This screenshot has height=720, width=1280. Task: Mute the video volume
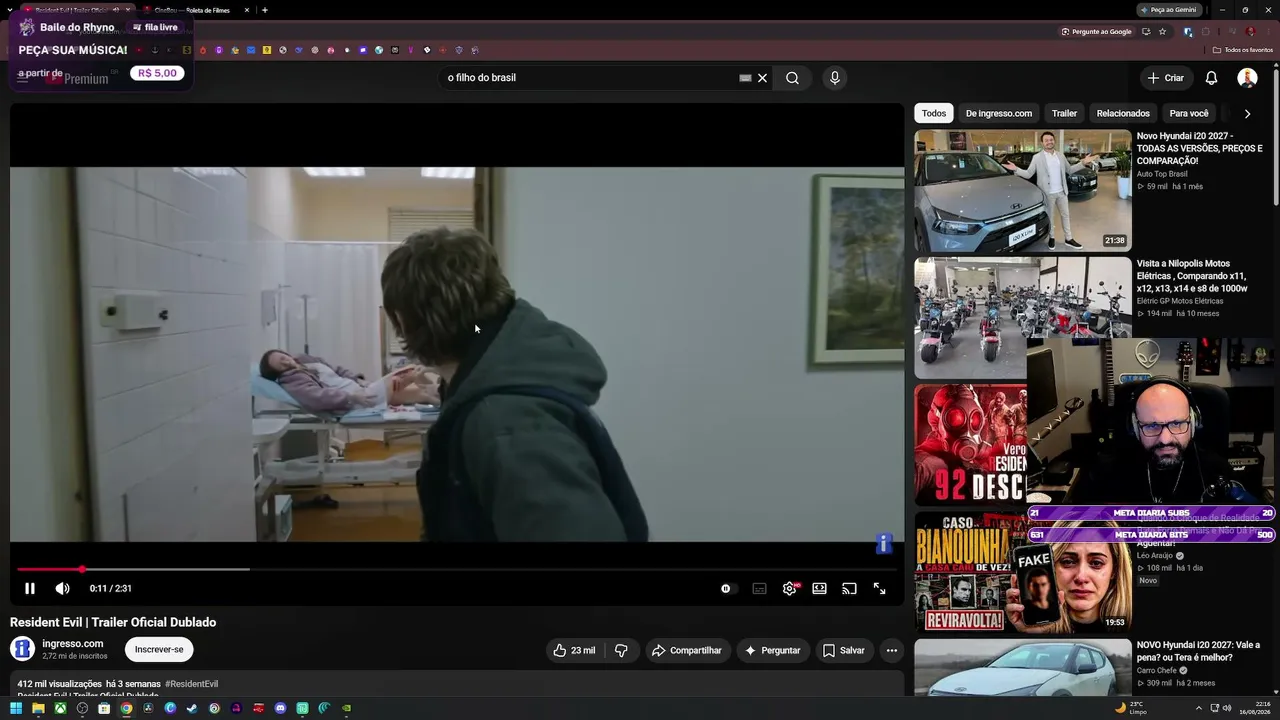pyautogui.click(x=62, y=589)
